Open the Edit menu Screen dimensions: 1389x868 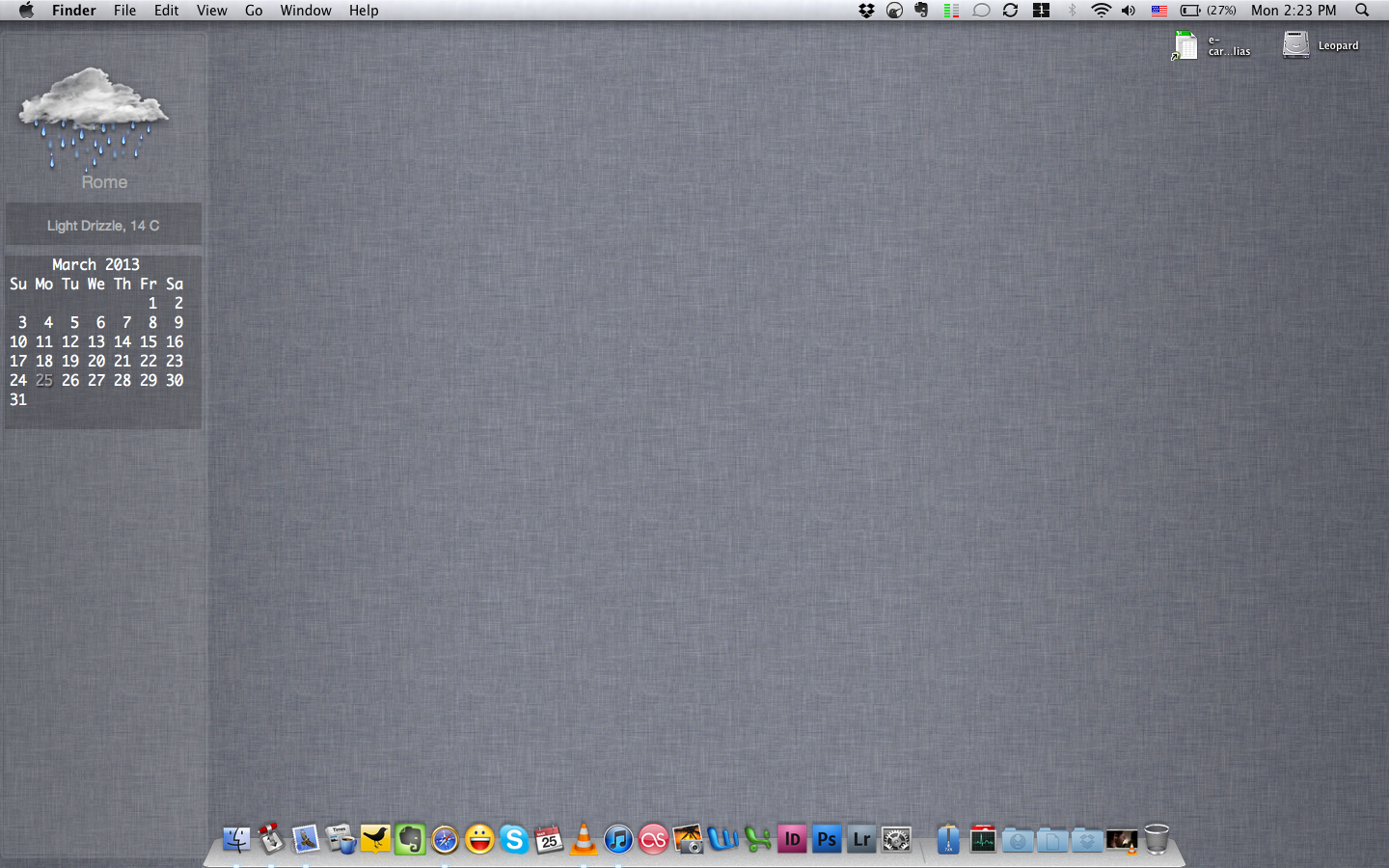(x=167, y=11)
